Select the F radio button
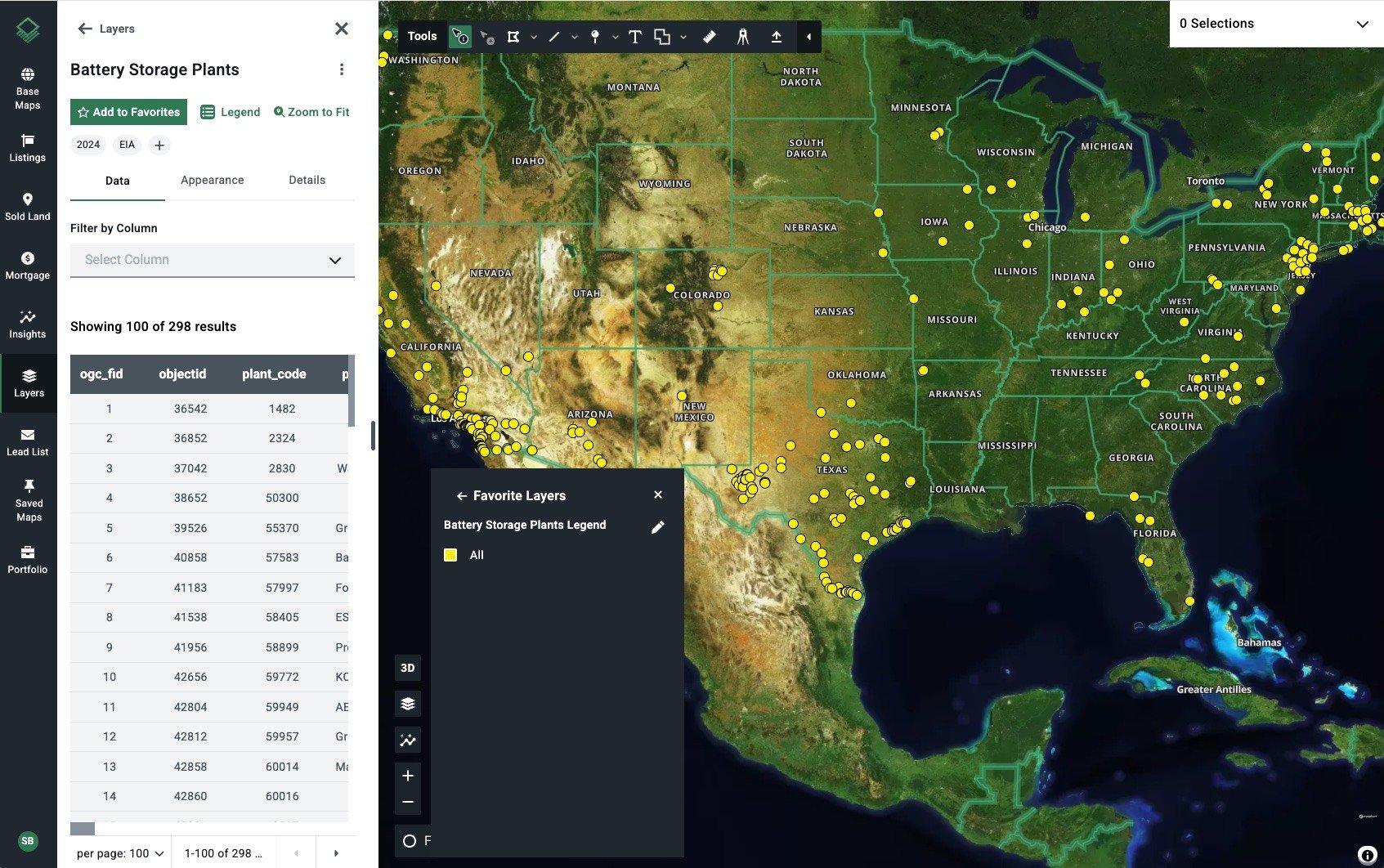 coord(410,841)
